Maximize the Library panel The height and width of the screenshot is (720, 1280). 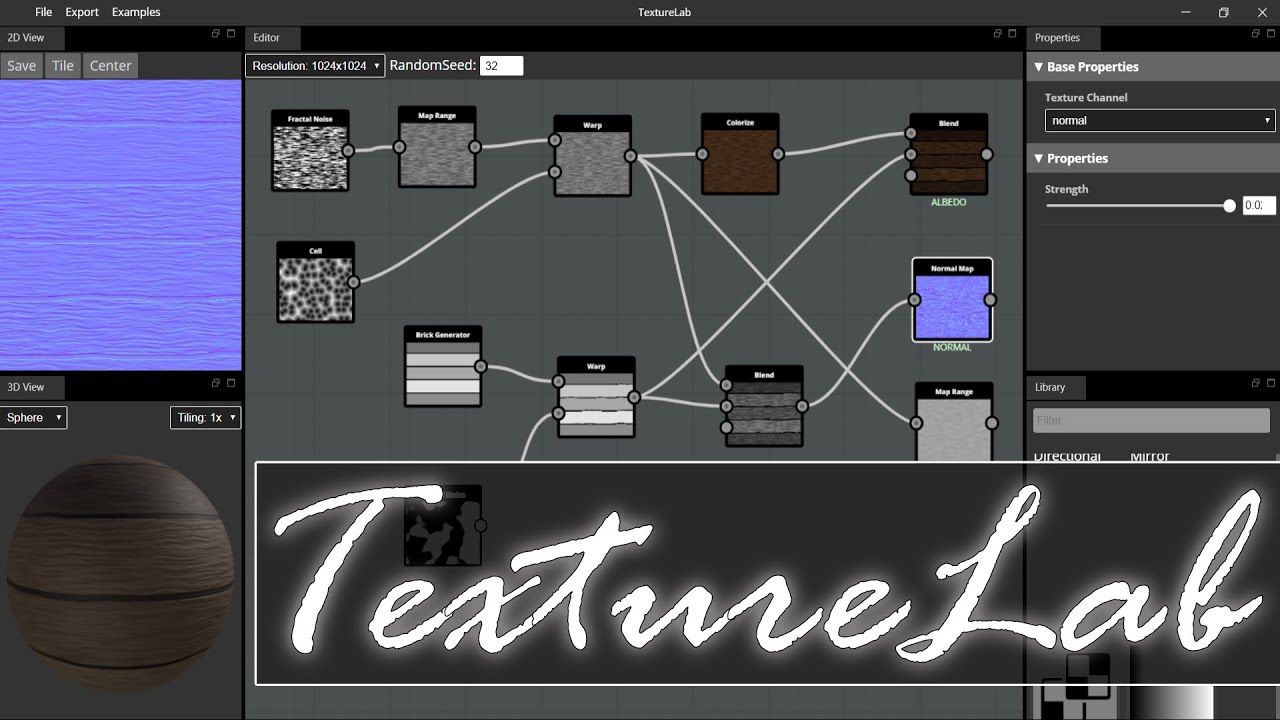pyautogui.click(x=1272, y=383)
